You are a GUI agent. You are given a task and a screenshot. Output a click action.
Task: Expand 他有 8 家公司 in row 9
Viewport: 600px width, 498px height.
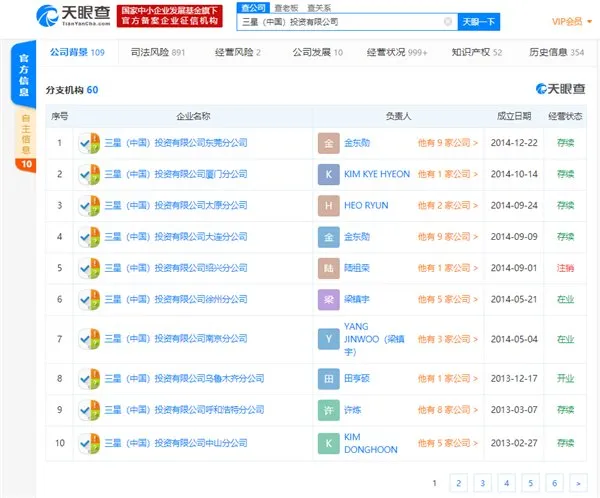point(448,410)
